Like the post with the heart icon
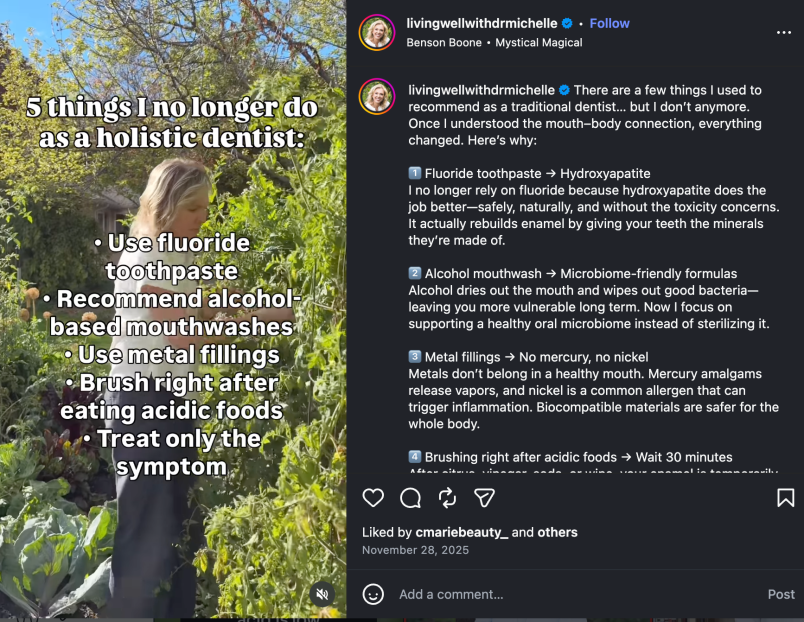The image size is (804, 622). [373, 498]
